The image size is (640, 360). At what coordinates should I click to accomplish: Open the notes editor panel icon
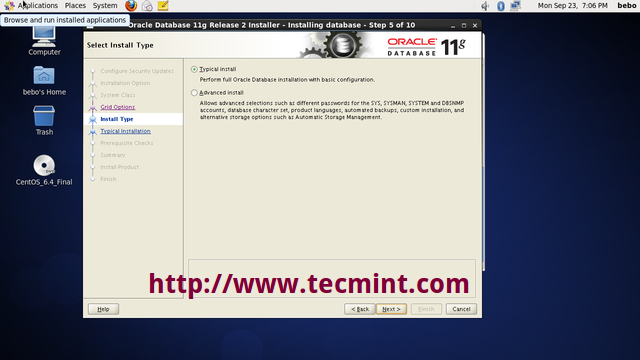(163, 5)
